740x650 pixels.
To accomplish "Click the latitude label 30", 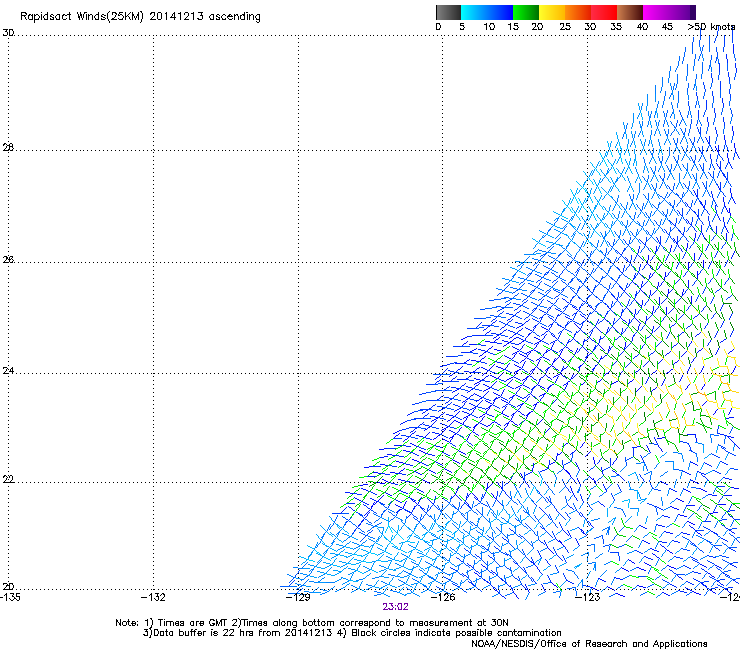I will pyautogui.click(x=8, y=33).
